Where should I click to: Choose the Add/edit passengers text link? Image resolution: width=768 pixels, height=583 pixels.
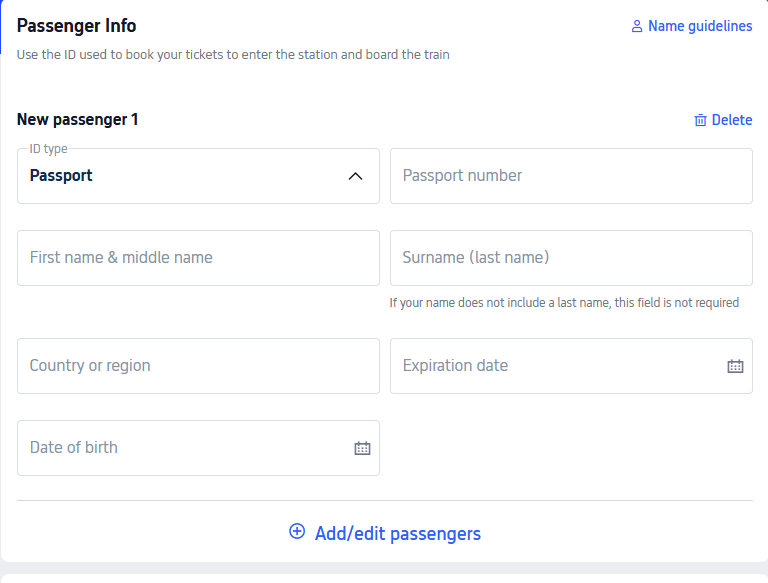coord(397,534)
